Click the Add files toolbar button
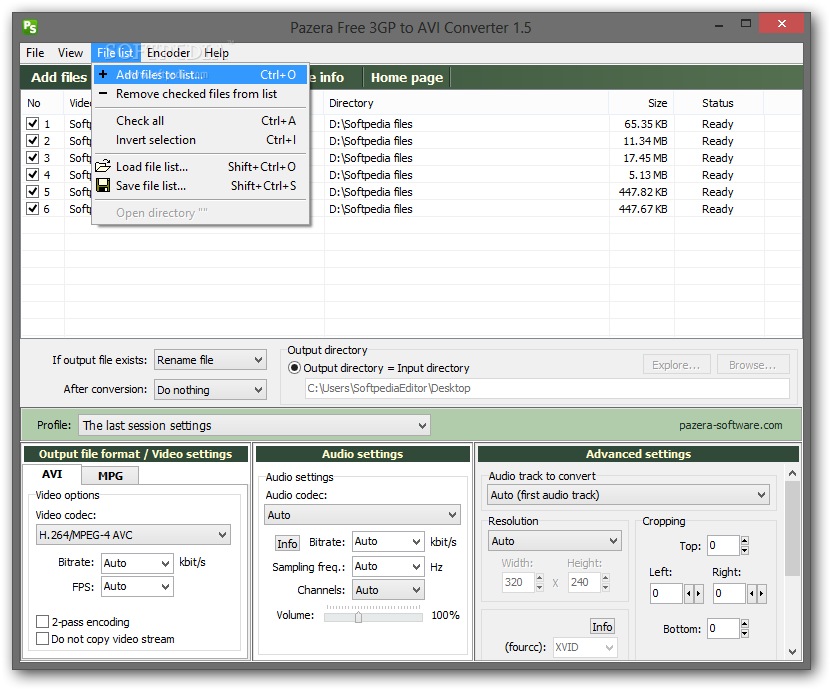Image resolution: width=831 pixels, height=690 pixels. (58, 77)
